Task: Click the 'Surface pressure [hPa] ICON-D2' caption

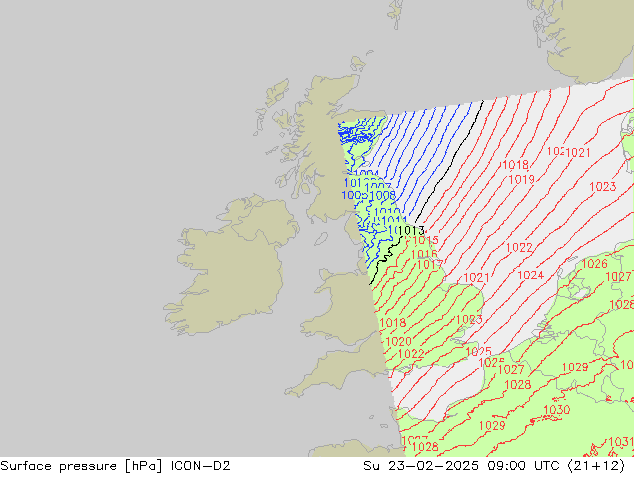Action: 115,466
